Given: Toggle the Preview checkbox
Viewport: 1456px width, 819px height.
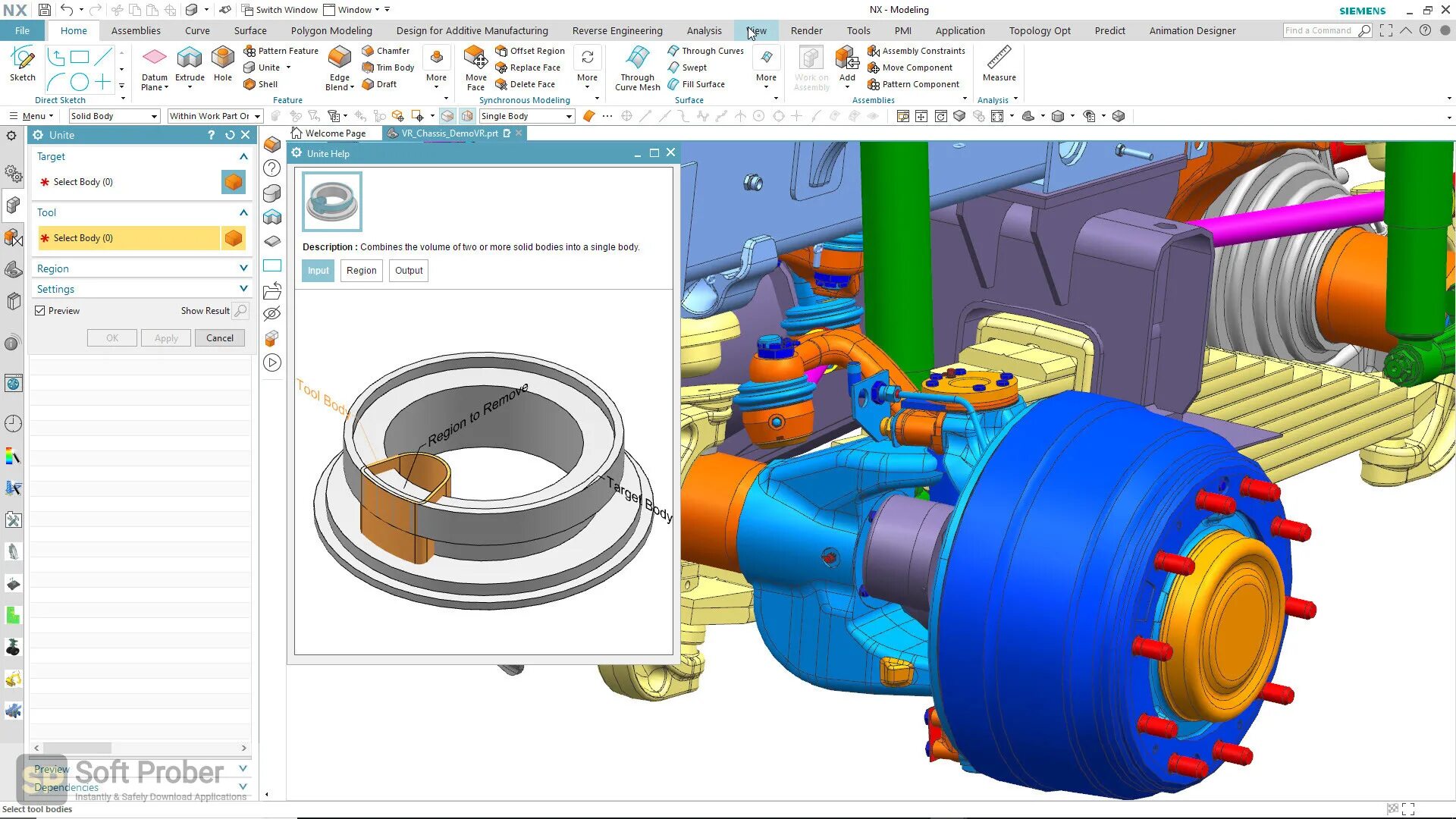Looking at the screenshot, I should click(x=40, y=311).
